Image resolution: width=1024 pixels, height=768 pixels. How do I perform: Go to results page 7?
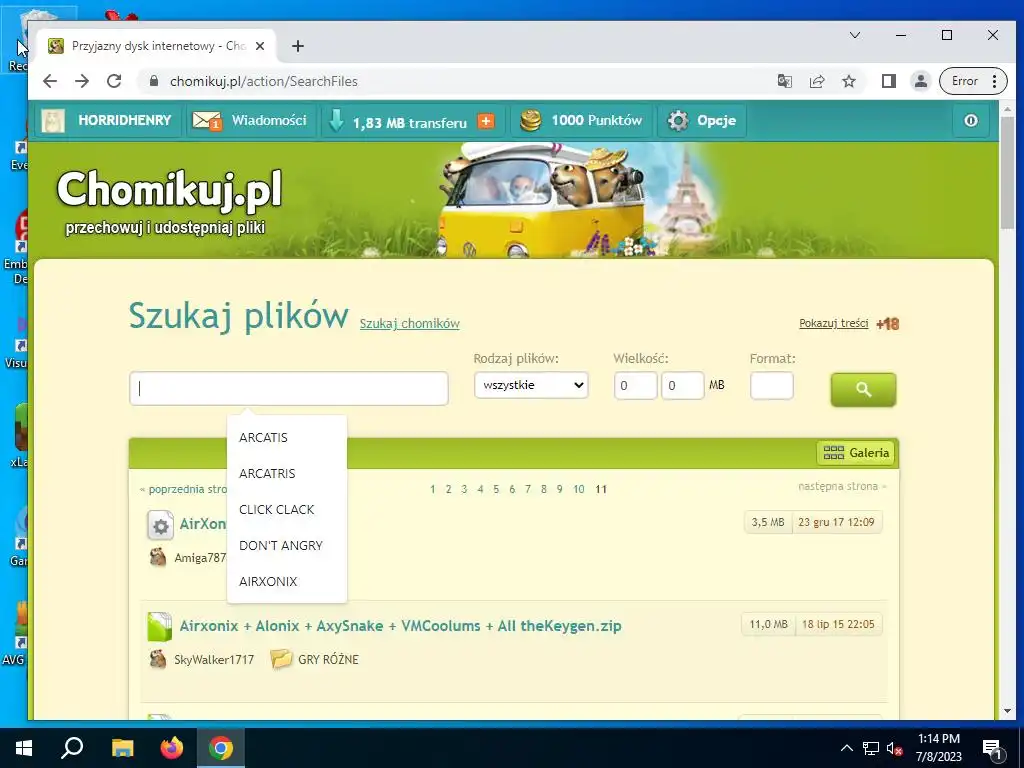(528, 489)
